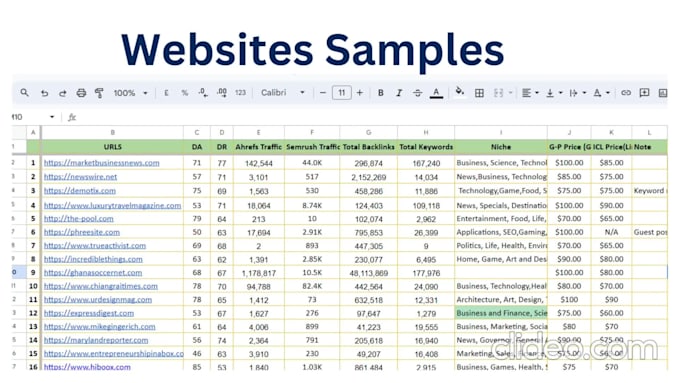The image size is (680, 383).
Task: Open marketbusinessnews.com link
Action: pos(101,163)
